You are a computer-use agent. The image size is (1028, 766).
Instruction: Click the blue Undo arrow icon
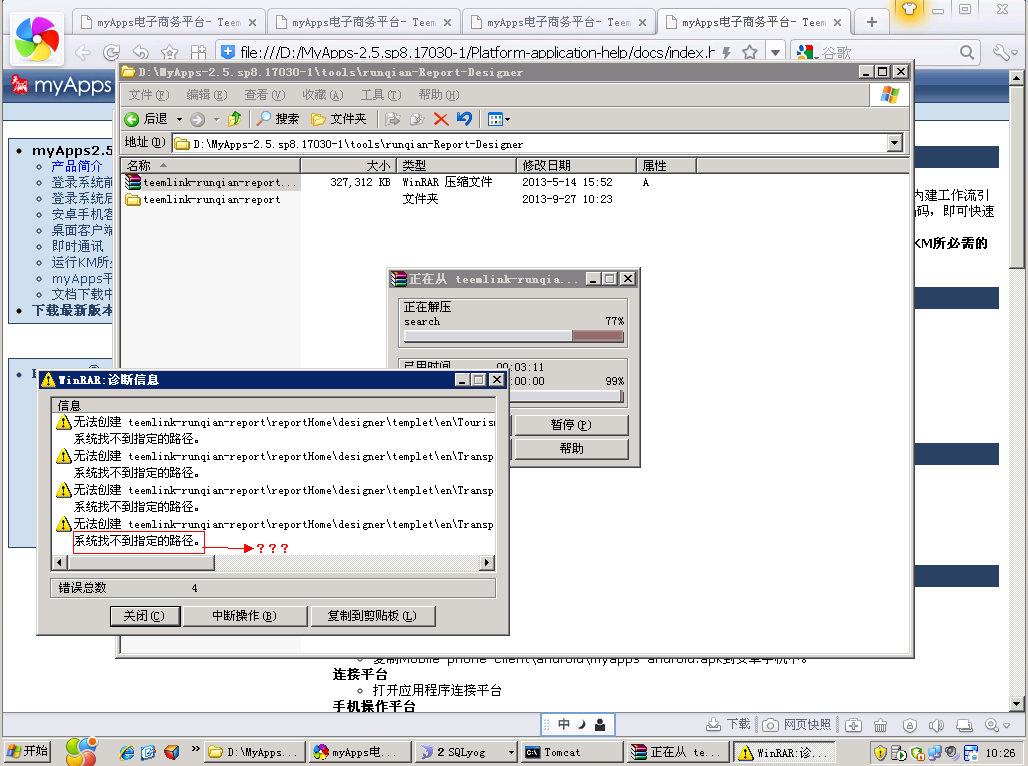coord(464,119)
